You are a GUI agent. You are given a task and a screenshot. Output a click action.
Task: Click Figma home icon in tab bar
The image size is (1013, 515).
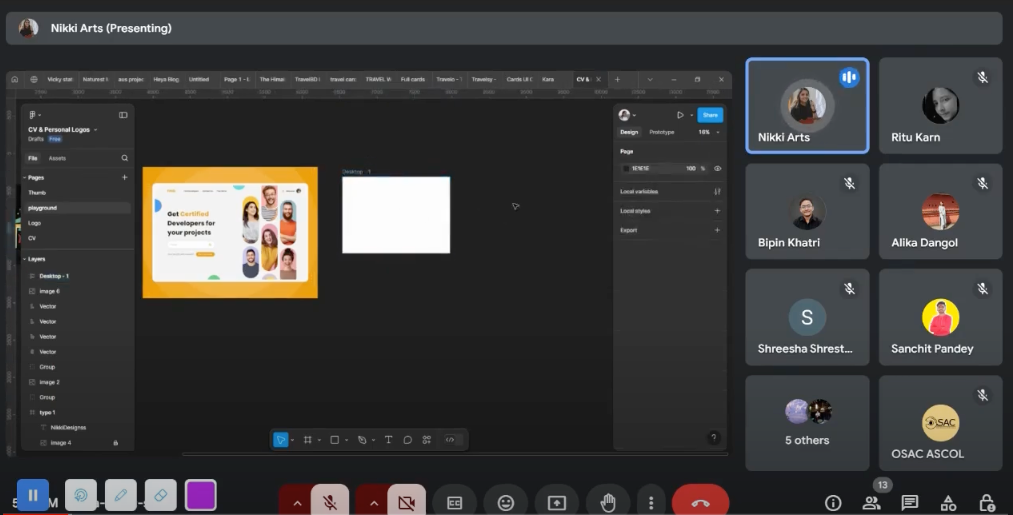(15, 79)
